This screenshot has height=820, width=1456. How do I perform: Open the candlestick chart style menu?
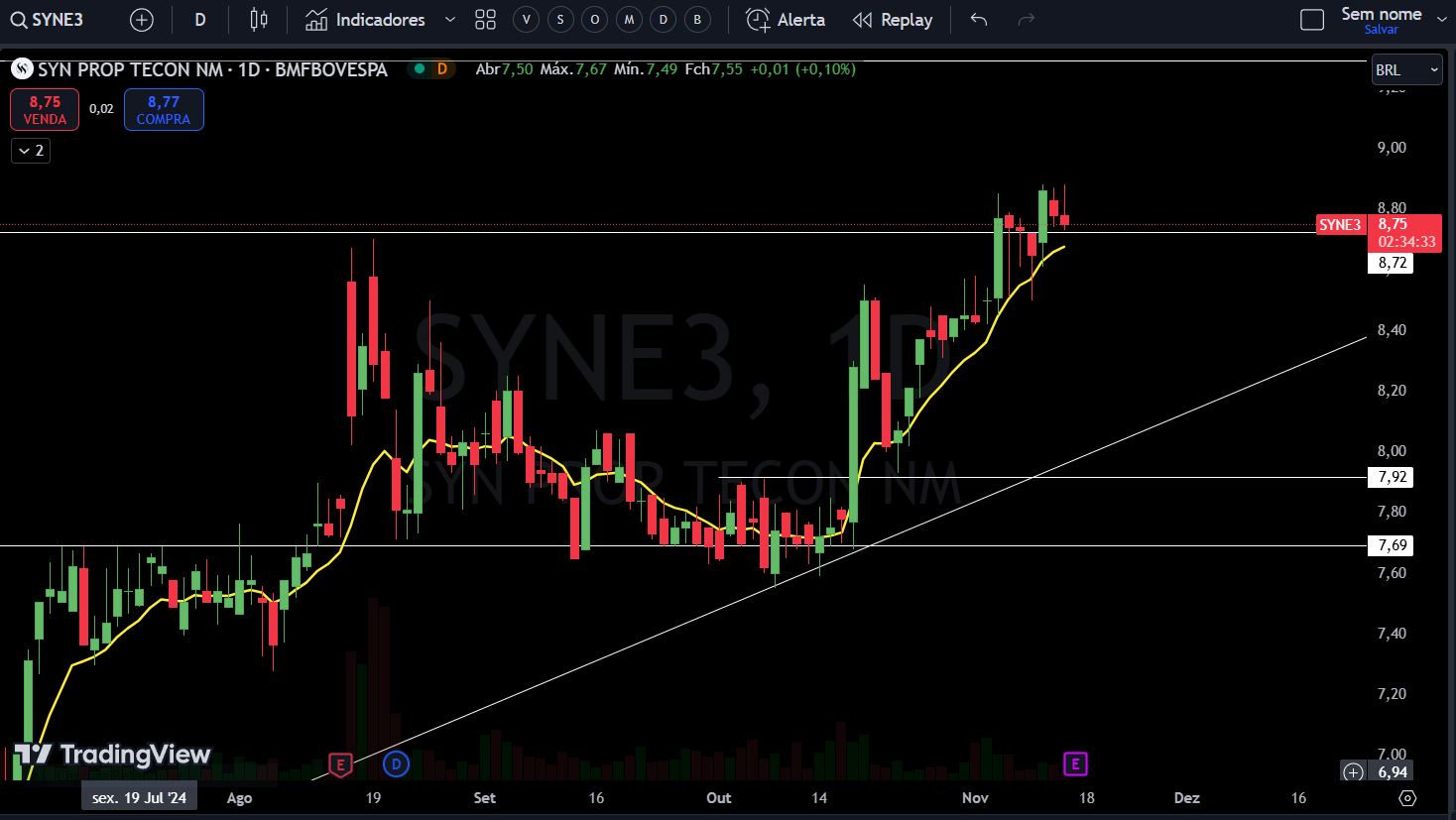coord(259,20)
